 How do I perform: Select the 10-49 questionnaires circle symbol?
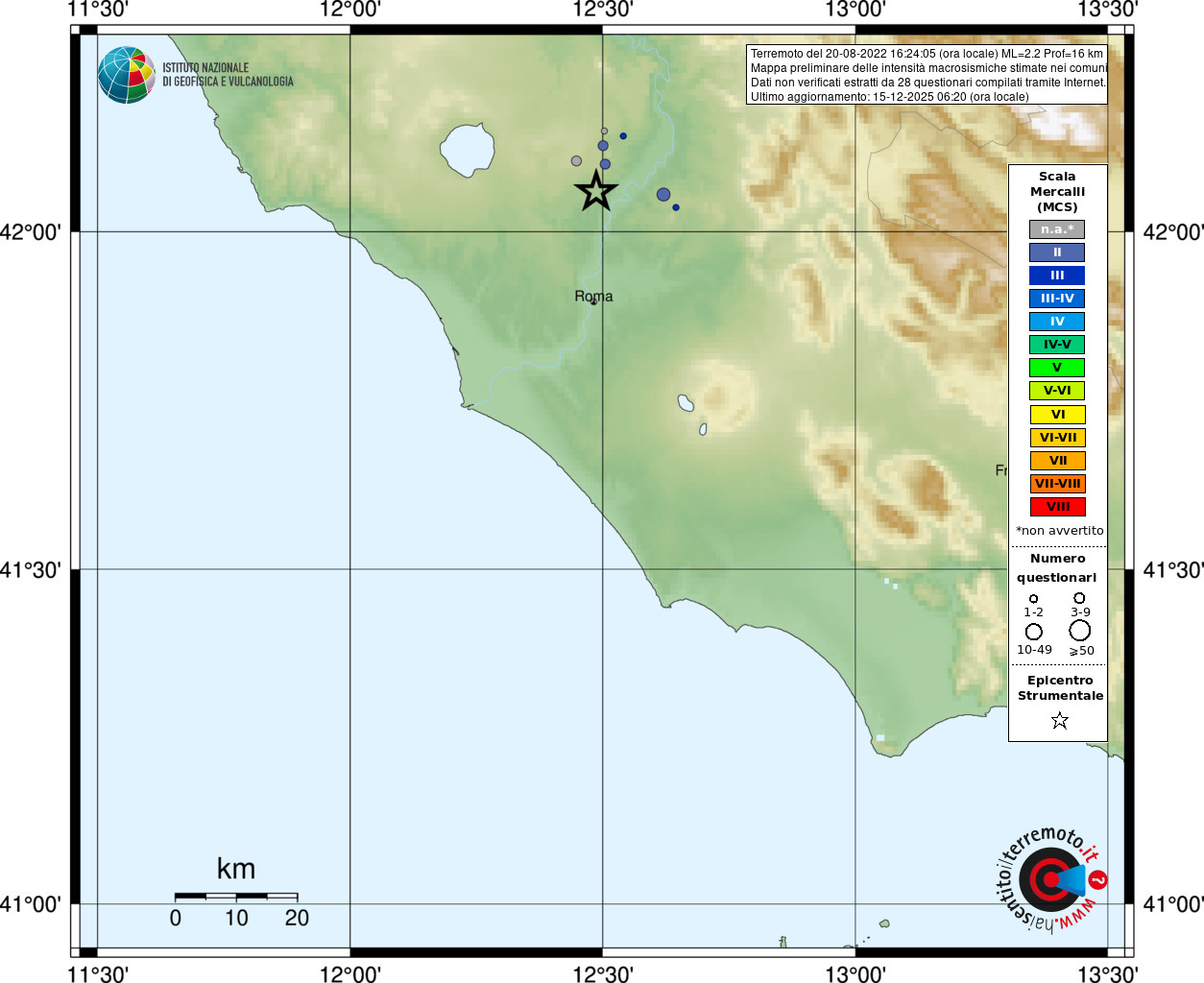(x=1034, y=632)
